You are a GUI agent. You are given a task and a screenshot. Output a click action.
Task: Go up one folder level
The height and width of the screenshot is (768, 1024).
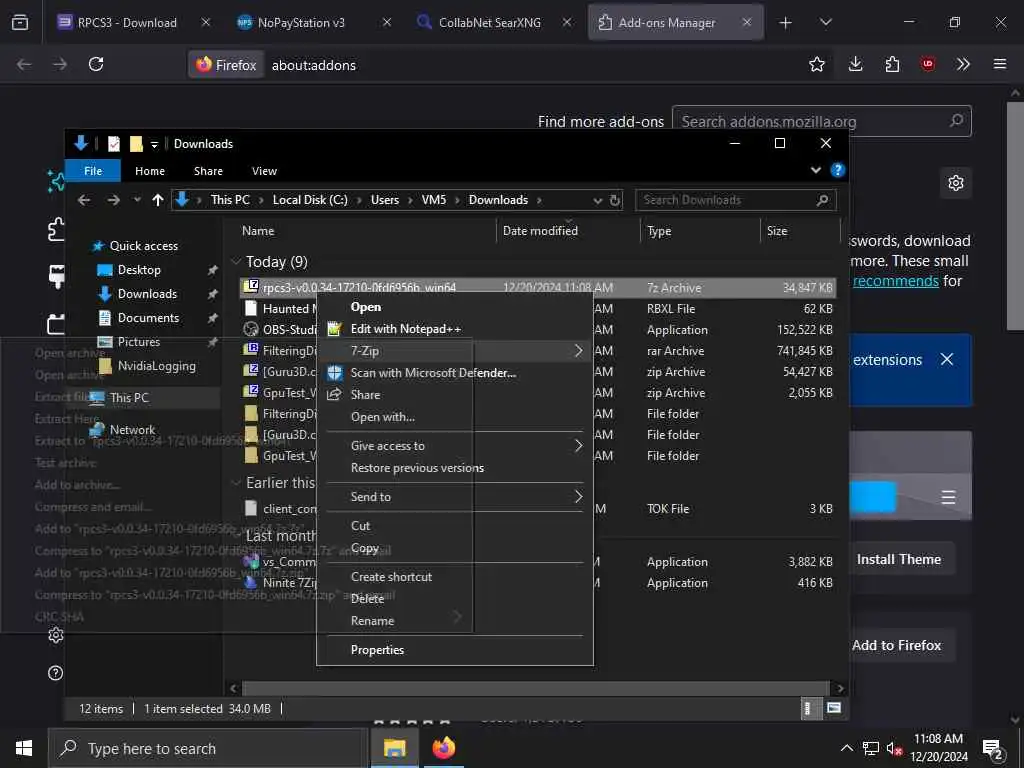[157, 200]
